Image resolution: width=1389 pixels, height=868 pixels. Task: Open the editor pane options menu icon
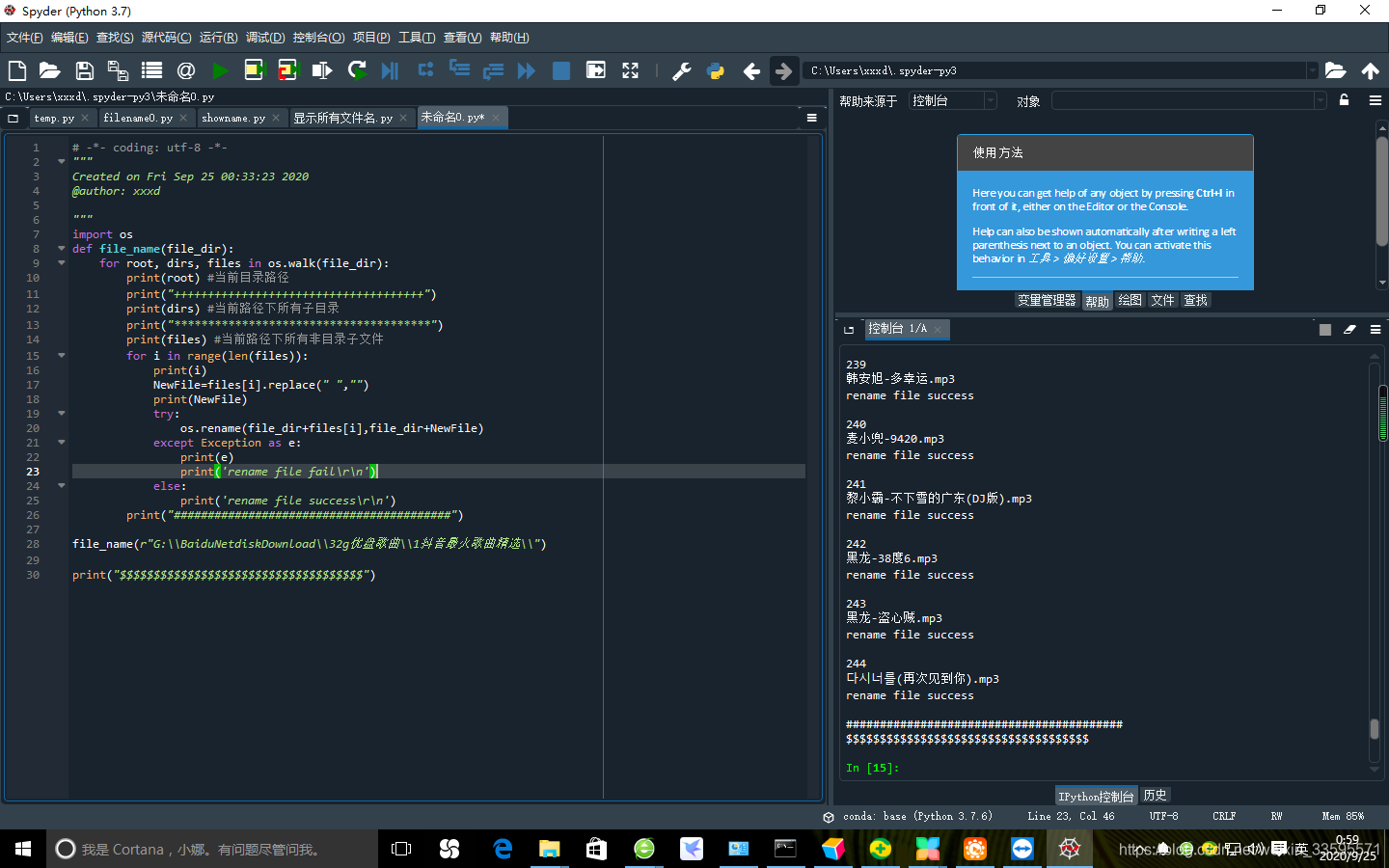[811, 118]
